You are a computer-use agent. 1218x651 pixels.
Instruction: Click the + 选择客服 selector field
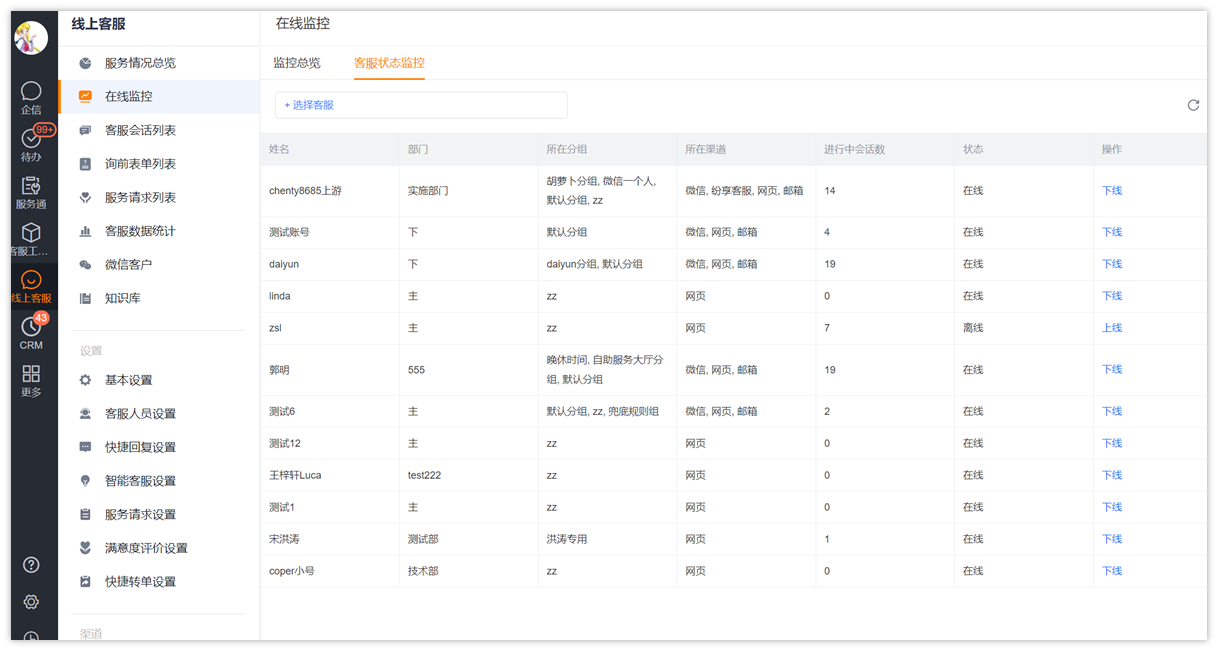421,105
